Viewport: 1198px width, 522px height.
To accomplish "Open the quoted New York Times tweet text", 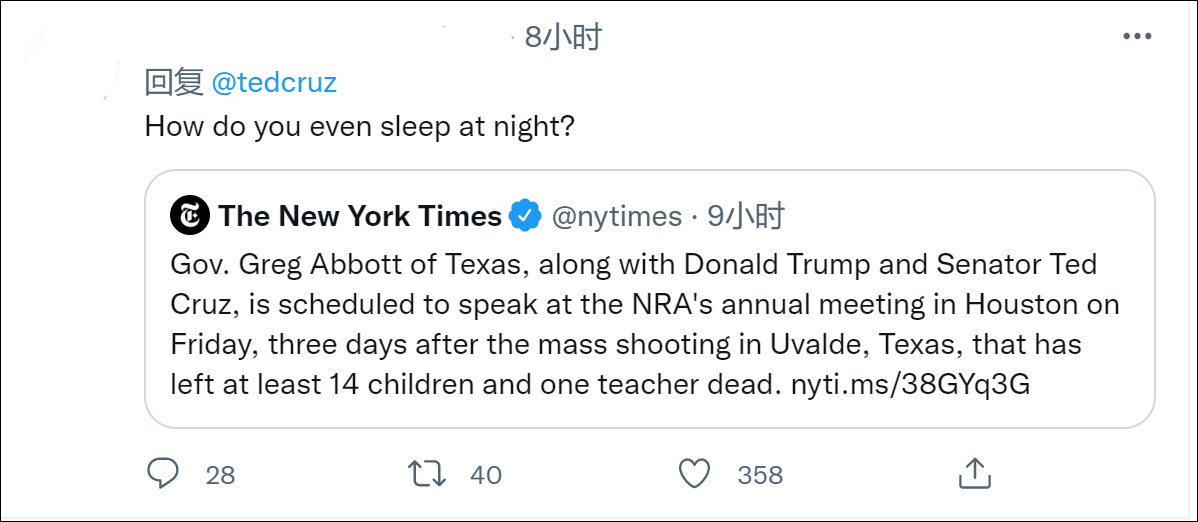I will click(640, 325).
